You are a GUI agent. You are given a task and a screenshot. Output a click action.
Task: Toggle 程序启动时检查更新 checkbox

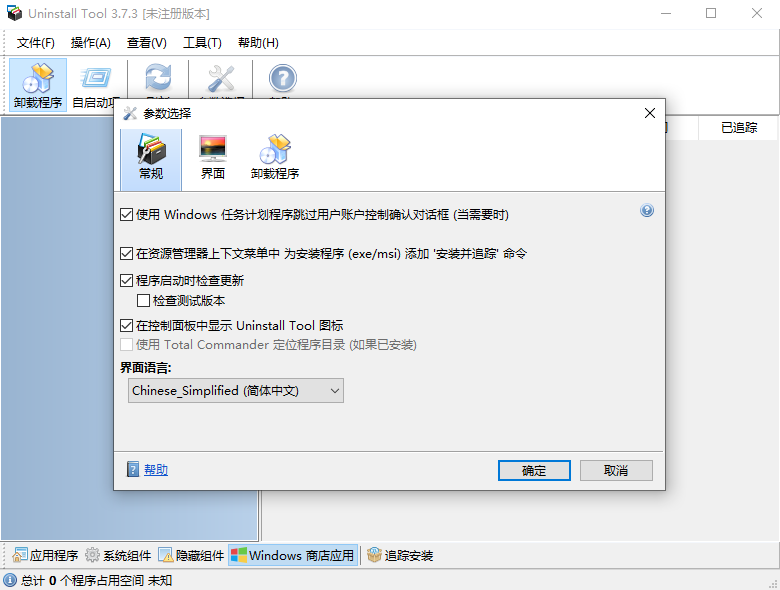[x=127, y=281]
